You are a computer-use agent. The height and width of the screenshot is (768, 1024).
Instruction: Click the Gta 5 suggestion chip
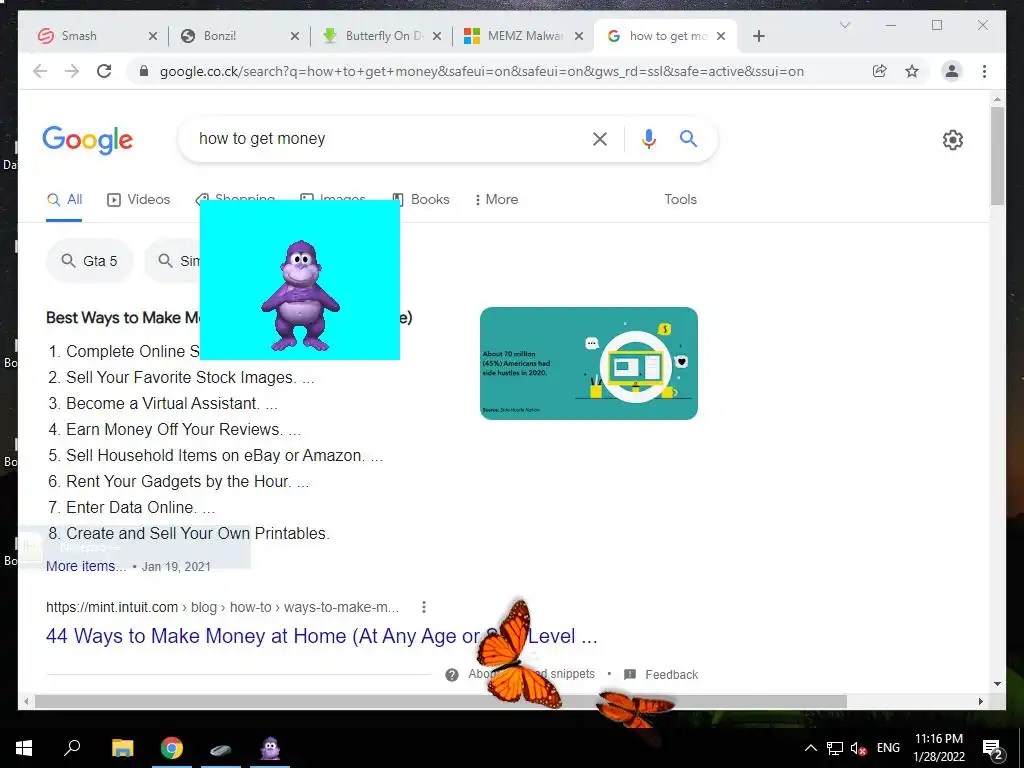pyautogui.click(x=90, y=261)
